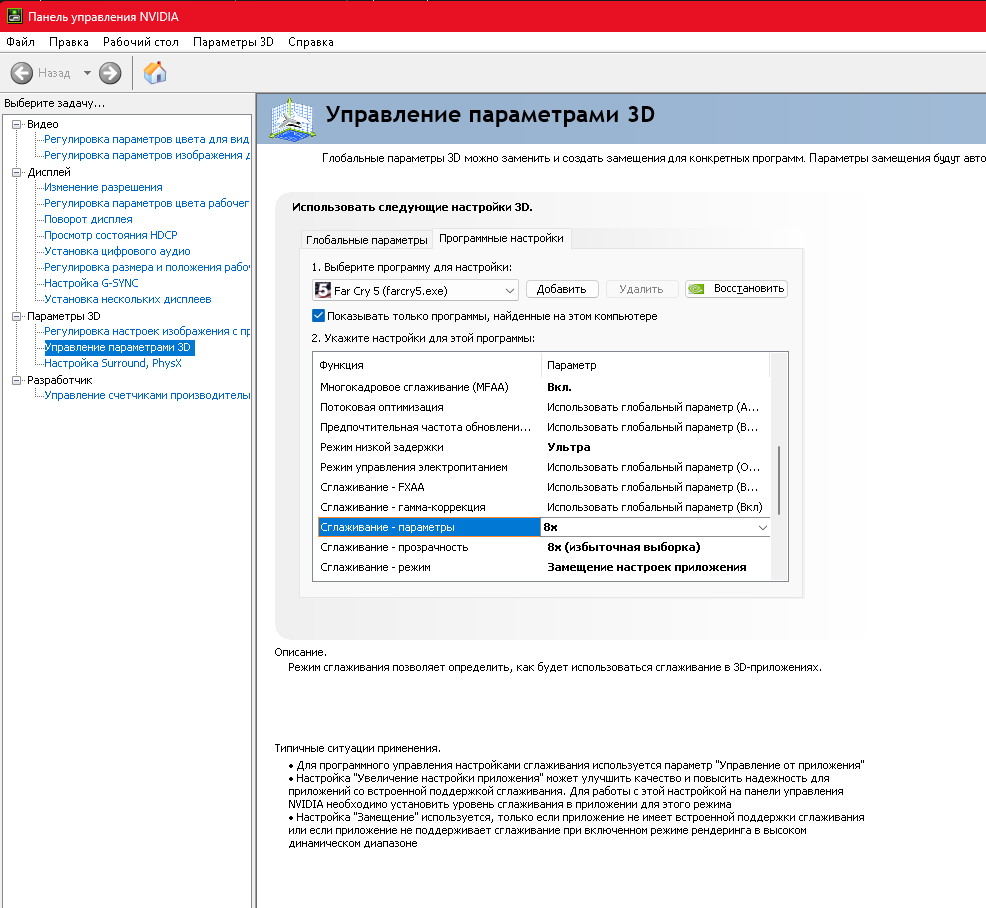The height and width of the screenshot is (908, 986).
Task: Select Потоковая оптимизация row
Action: 544,407
